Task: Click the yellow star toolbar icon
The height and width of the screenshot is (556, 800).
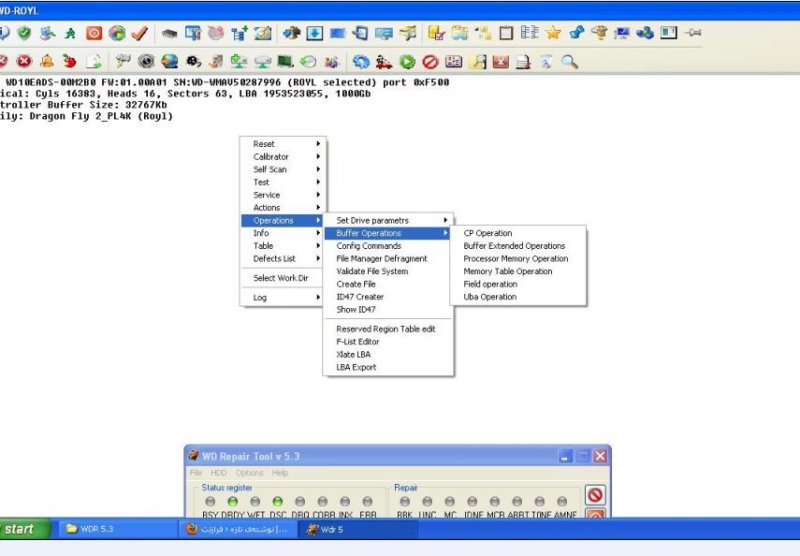Action: click(553, 33)
